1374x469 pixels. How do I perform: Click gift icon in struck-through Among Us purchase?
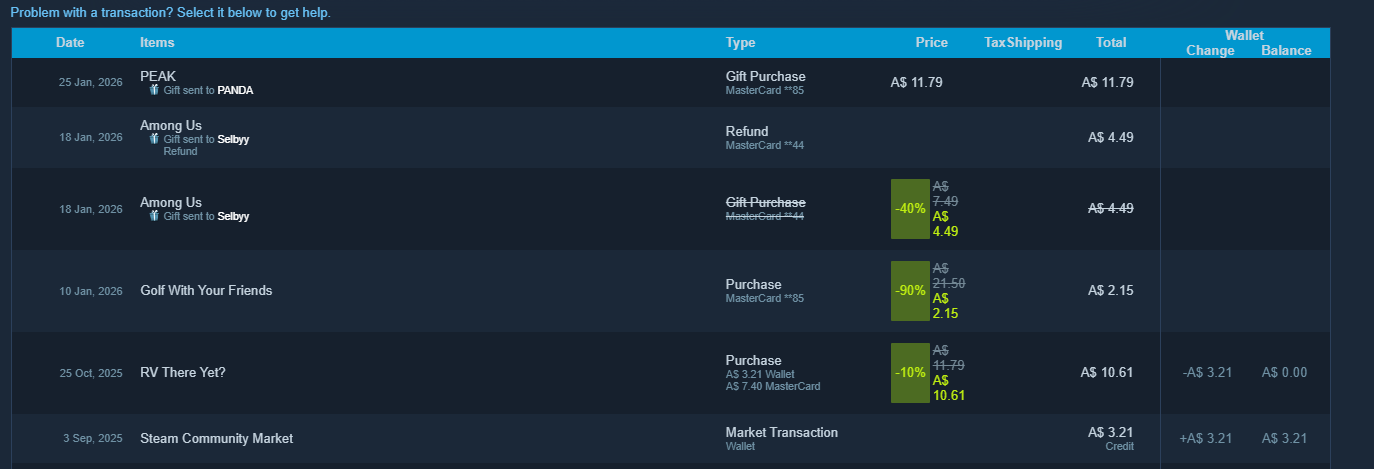click(154, 216)
